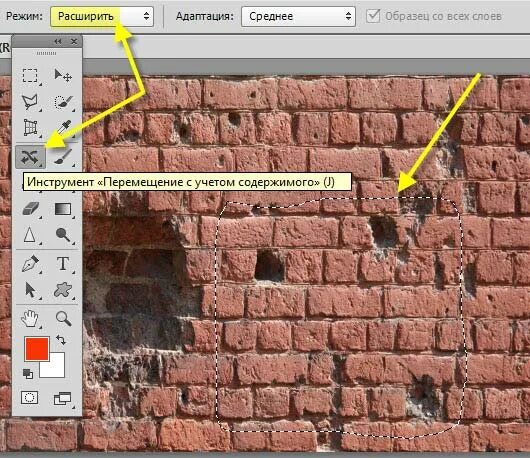This screenshot has width=530, height=458.
Task: Open the Адаптация dropdown showing Среднее
Action: click(298, 16)
